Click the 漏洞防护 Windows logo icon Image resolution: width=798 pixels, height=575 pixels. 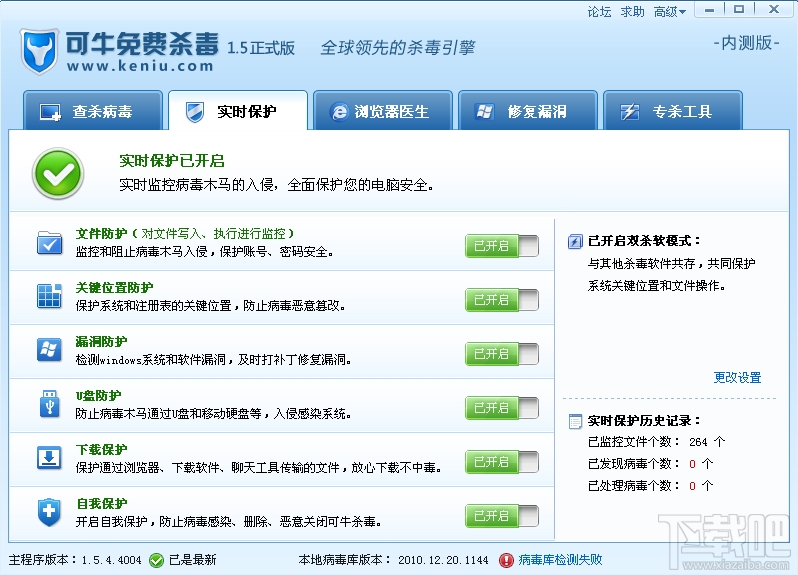pyautogui.click(x=49, y=350)
